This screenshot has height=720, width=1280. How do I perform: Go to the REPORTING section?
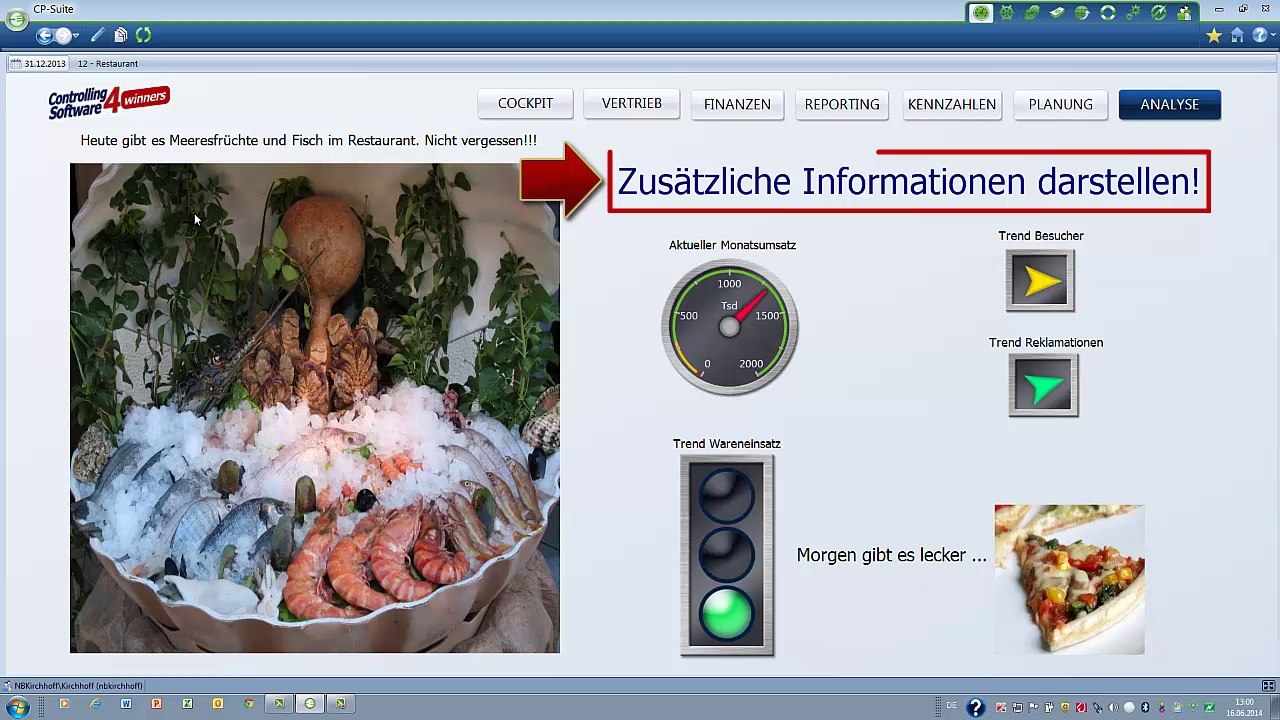pyautogui.click(x=842, y=104)
